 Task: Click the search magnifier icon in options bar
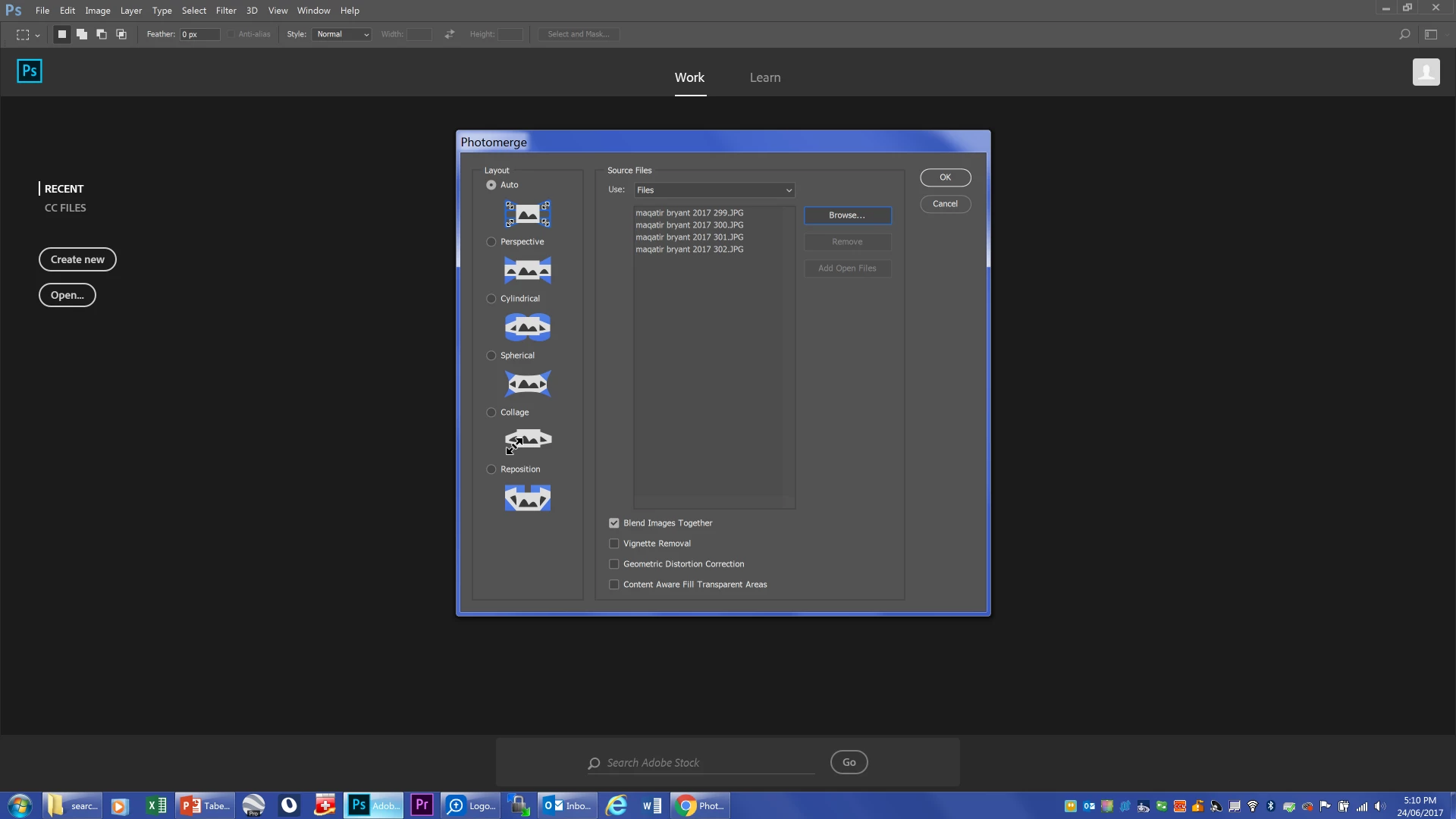[x=1404, y=34]
